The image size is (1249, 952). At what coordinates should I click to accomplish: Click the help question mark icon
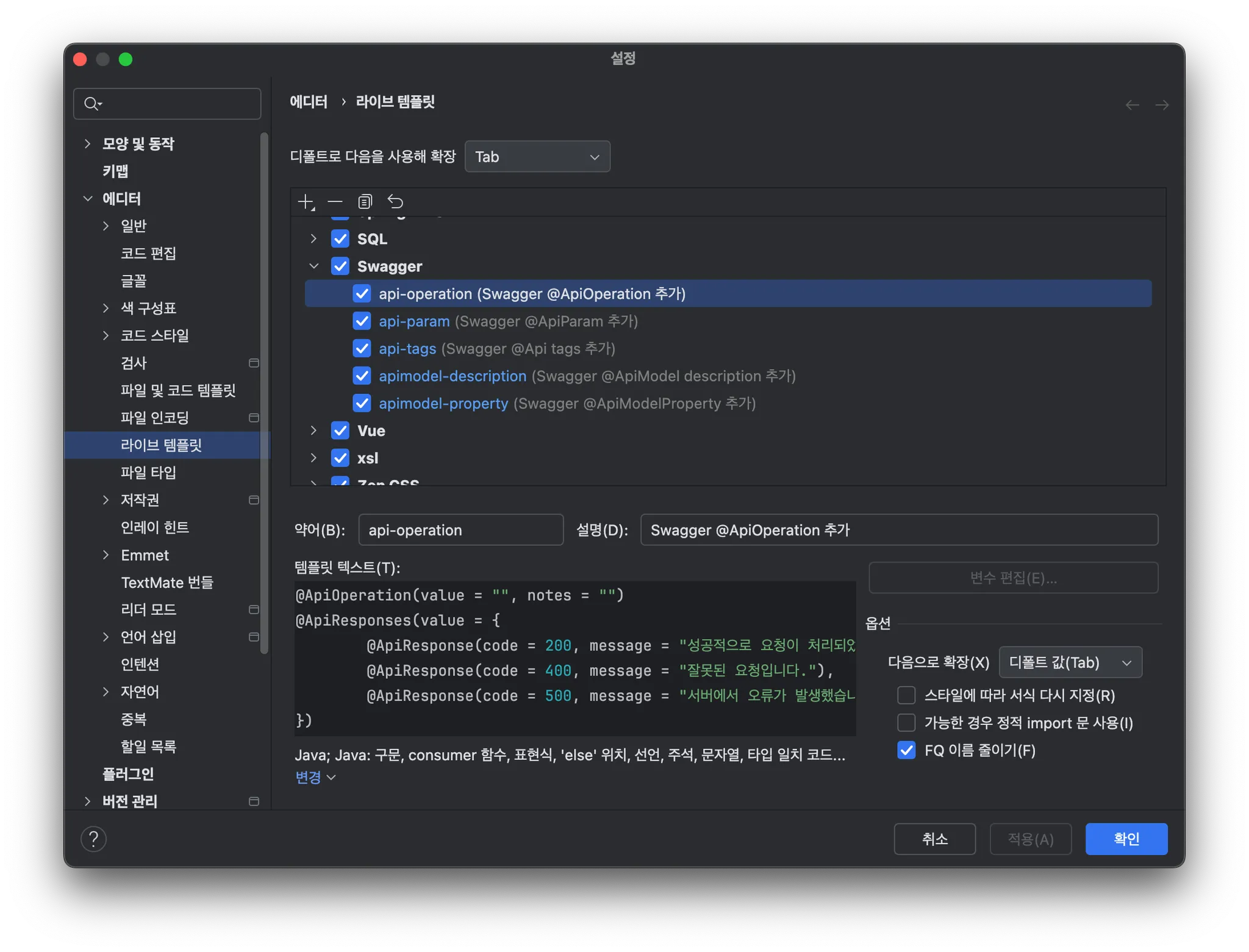[x=93, y=839]
